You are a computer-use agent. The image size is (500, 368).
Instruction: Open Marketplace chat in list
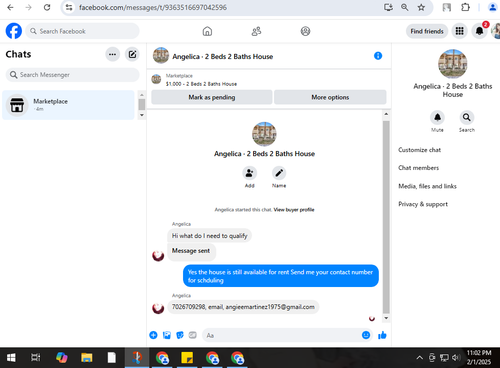coord(68,105)
